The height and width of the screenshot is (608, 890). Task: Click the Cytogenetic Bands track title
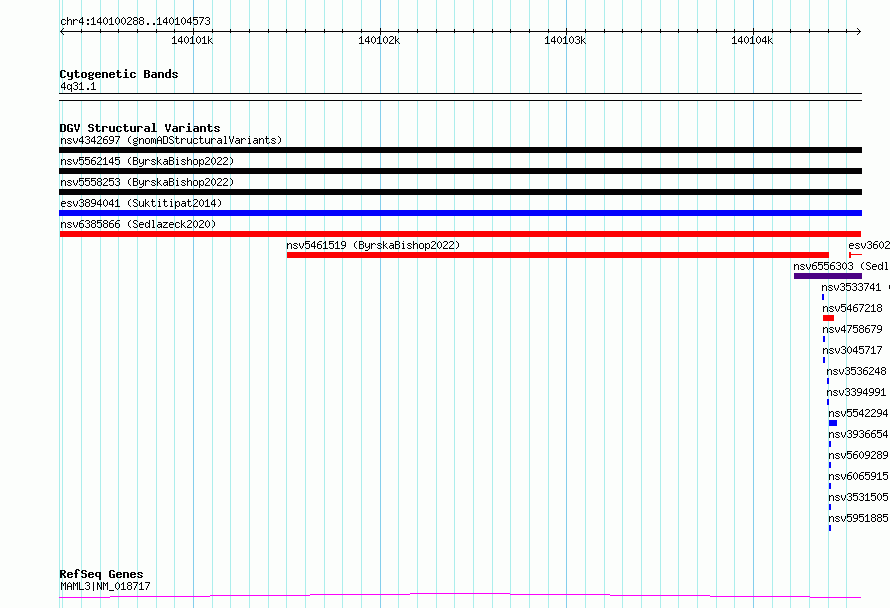[x=119, y=74]
